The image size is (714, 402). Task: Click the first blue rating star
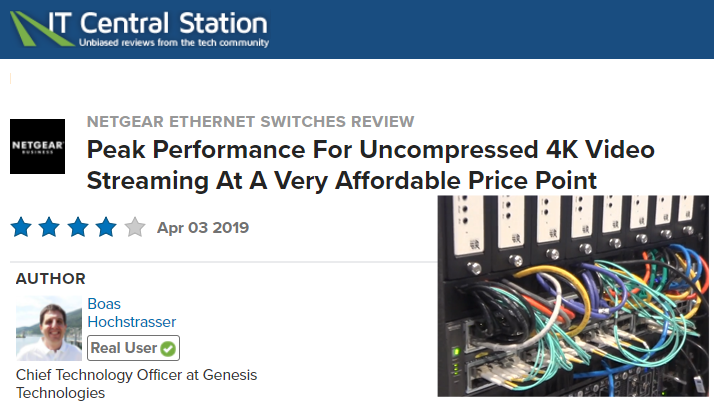[21, 227]
